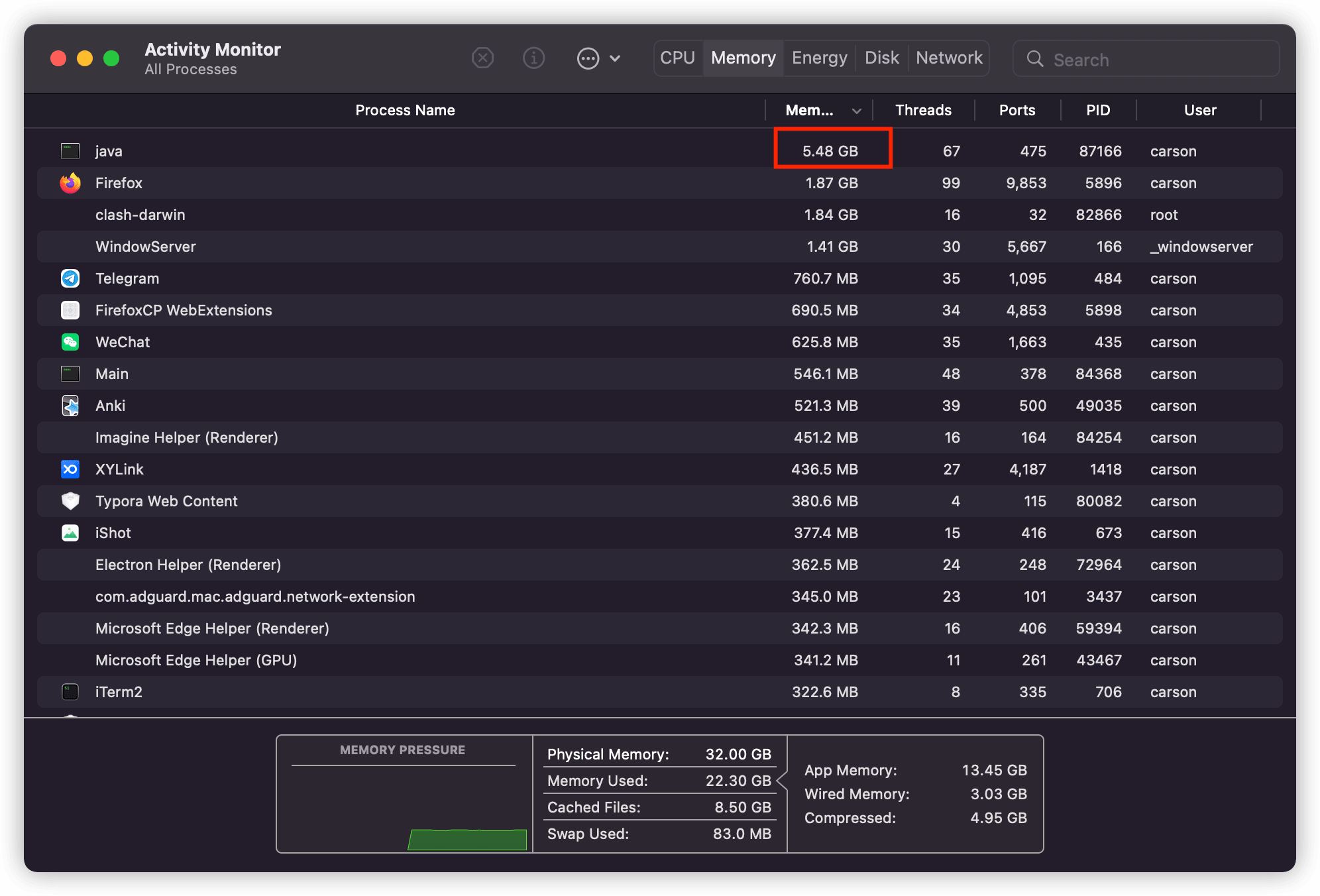The height and width of the screenshot is (896, 1320).
Task: Toggle the Mem... column sort arrow
Action: point(857,111)
